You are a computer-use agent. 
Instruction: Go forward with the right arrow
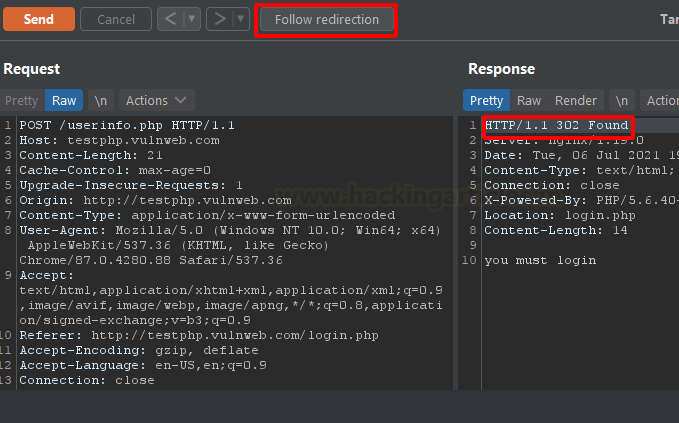pyautogui.click(x=220, y=19)
